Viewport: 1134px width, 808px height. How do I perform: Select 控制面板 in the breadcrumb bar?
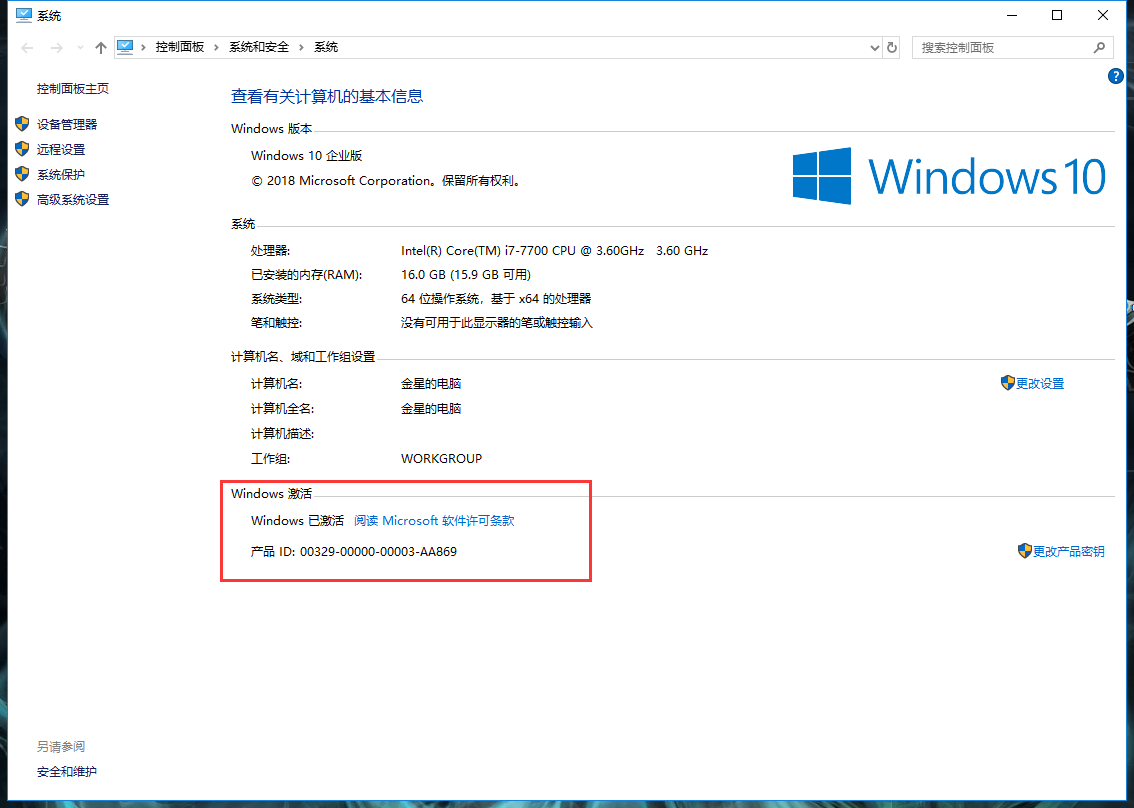[x=178, y=46]
